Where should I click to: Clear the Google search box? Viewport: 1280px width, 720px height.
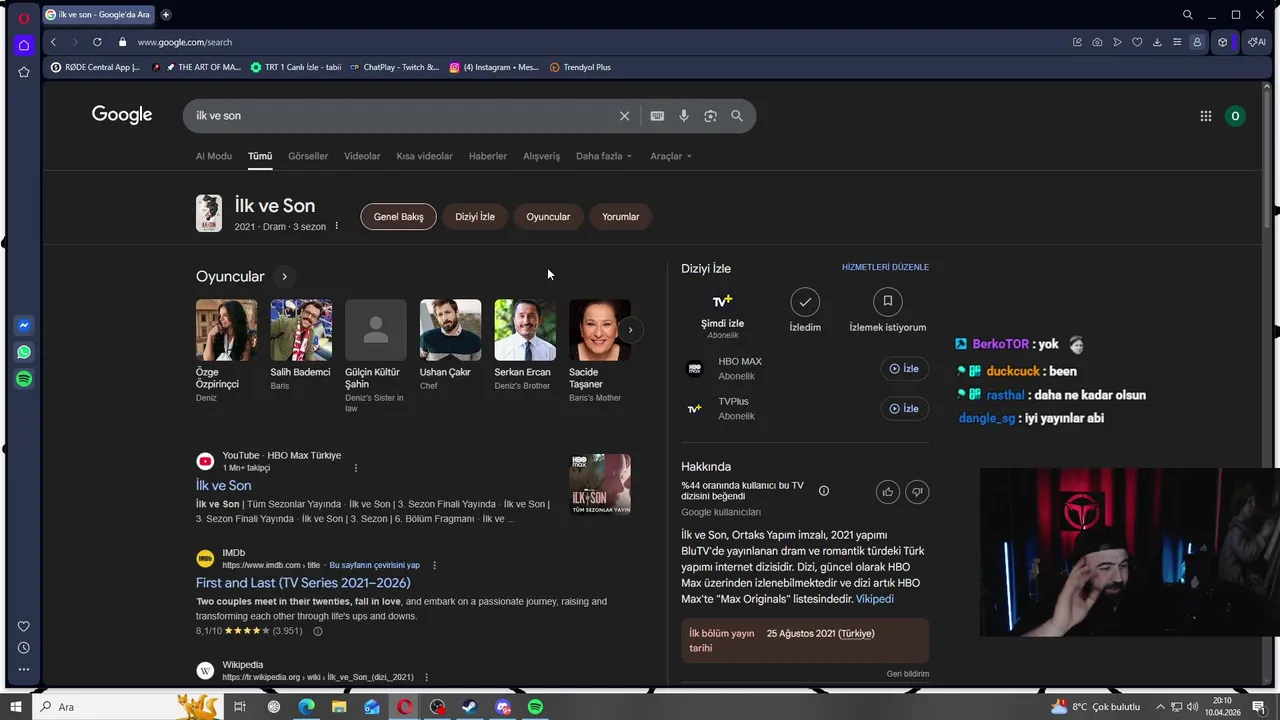(624, 116)
